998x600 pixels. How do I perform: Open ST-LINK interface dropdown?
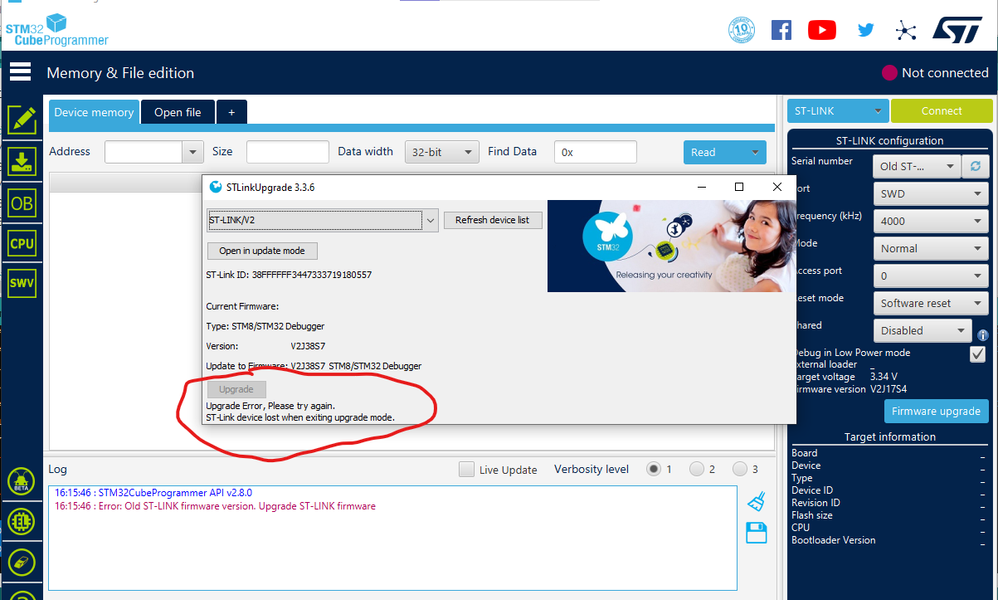pos(838,111)
